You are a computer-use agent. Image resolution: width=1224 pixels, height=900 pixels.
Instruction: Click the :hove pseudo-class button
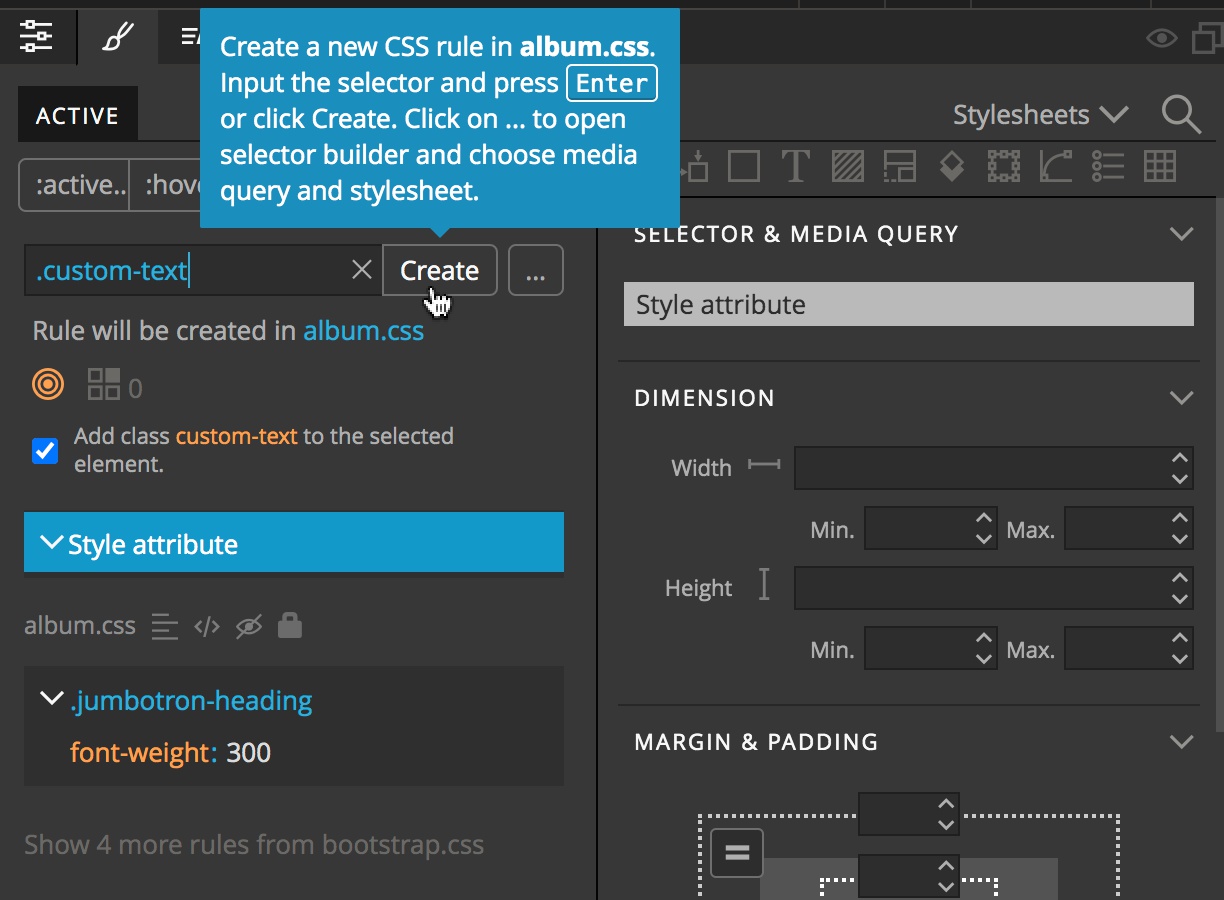pyautogui.click(x=166, y=185)
